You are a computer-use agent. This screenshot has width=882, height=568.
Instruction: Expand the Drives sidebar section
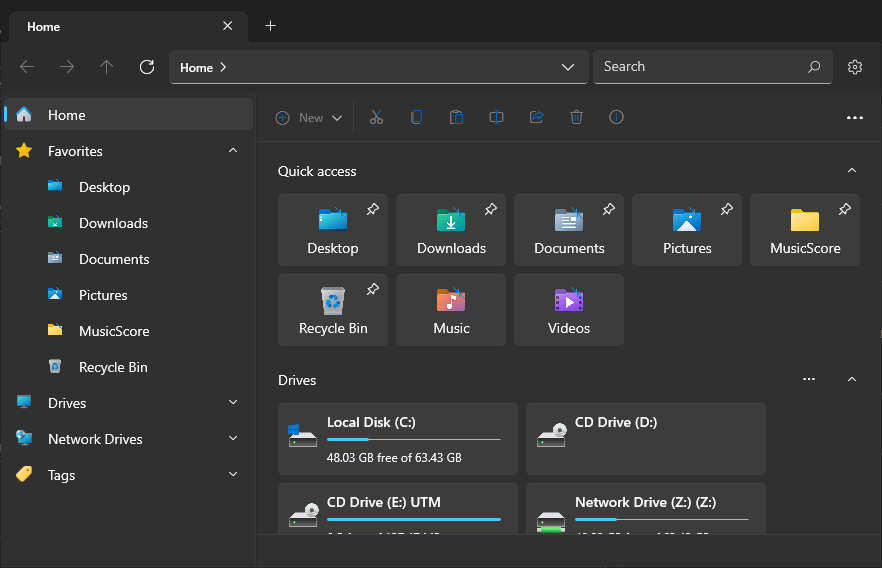click(233, 402)
